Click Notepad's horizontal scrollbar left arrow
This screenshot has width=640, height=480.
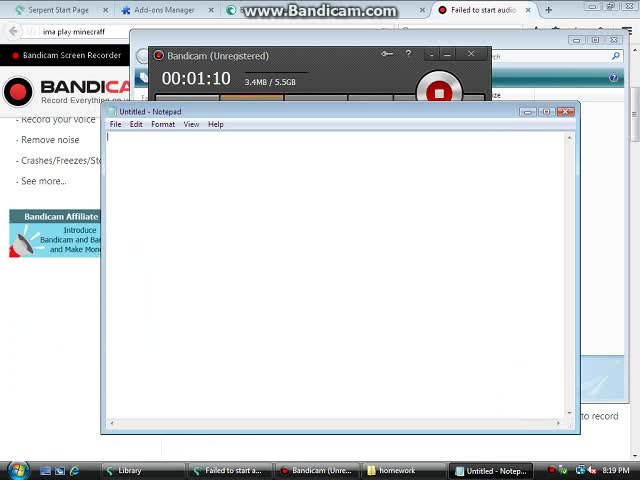pos(111,423)
